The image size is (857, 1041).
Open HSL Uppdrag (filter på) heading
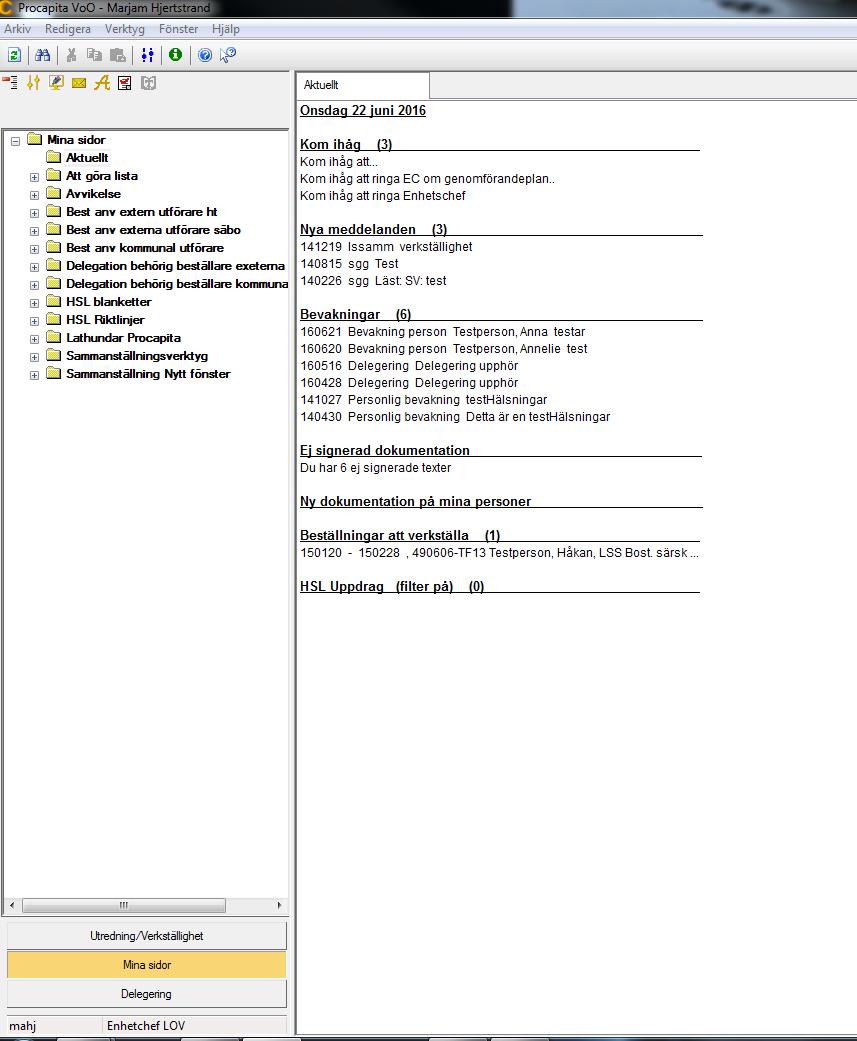tap(392, 586)
